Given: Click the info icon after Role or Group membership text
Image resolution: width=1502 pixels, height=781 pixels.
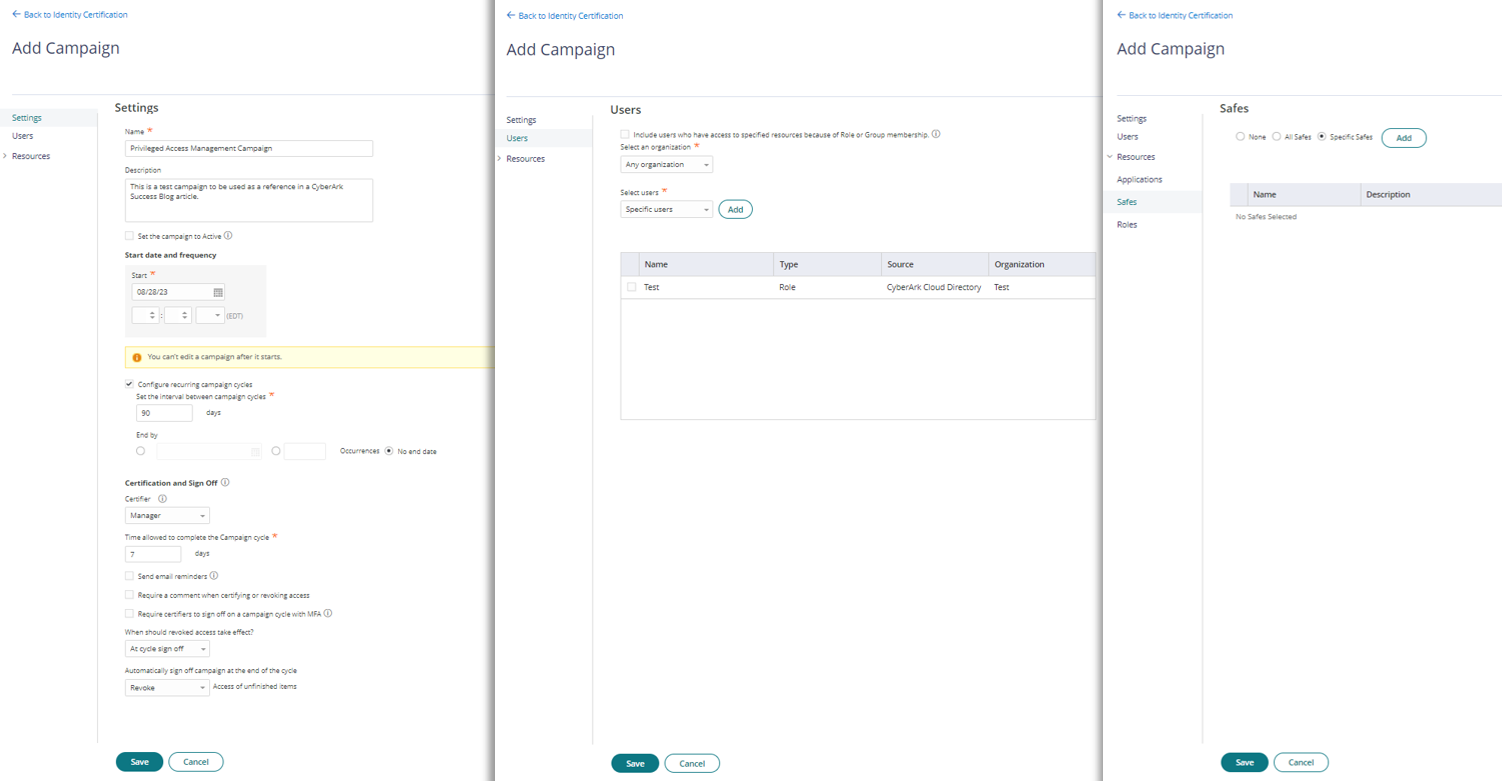Looking at the screenshot, I should [x=936, y=133].
